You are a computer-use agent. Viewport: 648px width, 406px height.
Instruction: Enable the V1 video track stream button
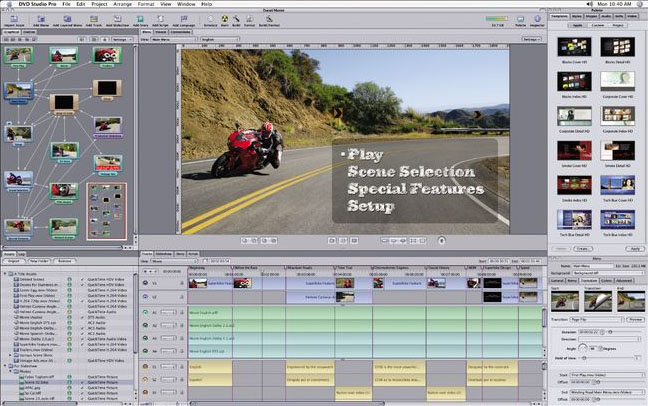click(145, 283)
